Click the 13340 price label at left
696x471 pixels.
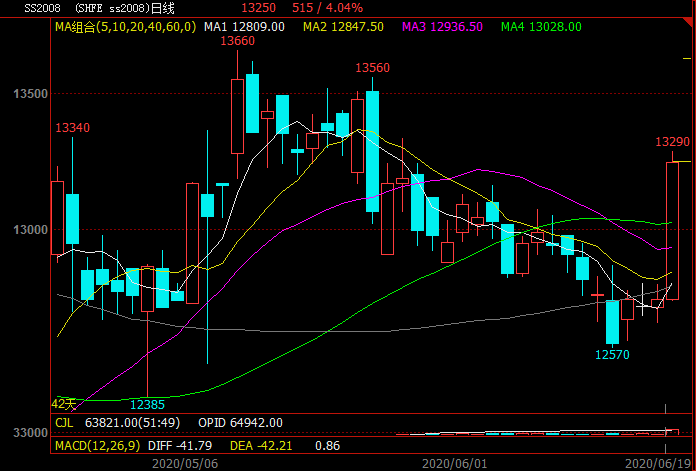[x=72, y=128]
